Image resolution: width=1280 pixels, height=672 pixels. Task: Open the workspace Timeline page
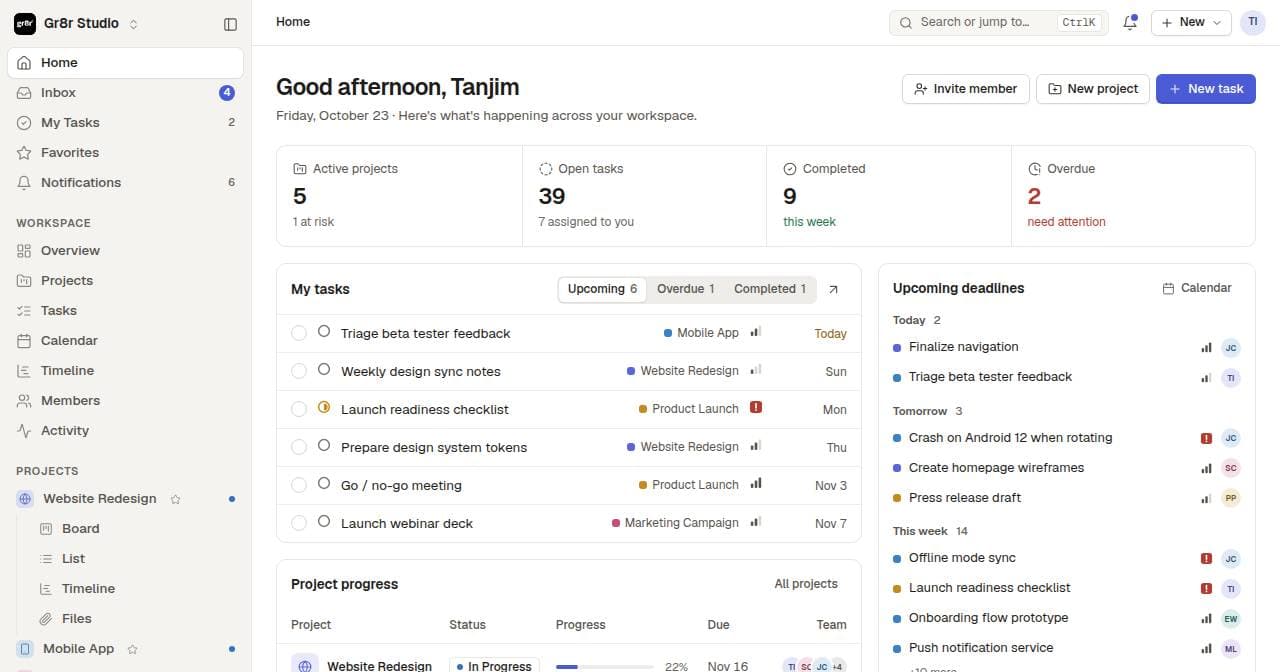tap(125, 370)
